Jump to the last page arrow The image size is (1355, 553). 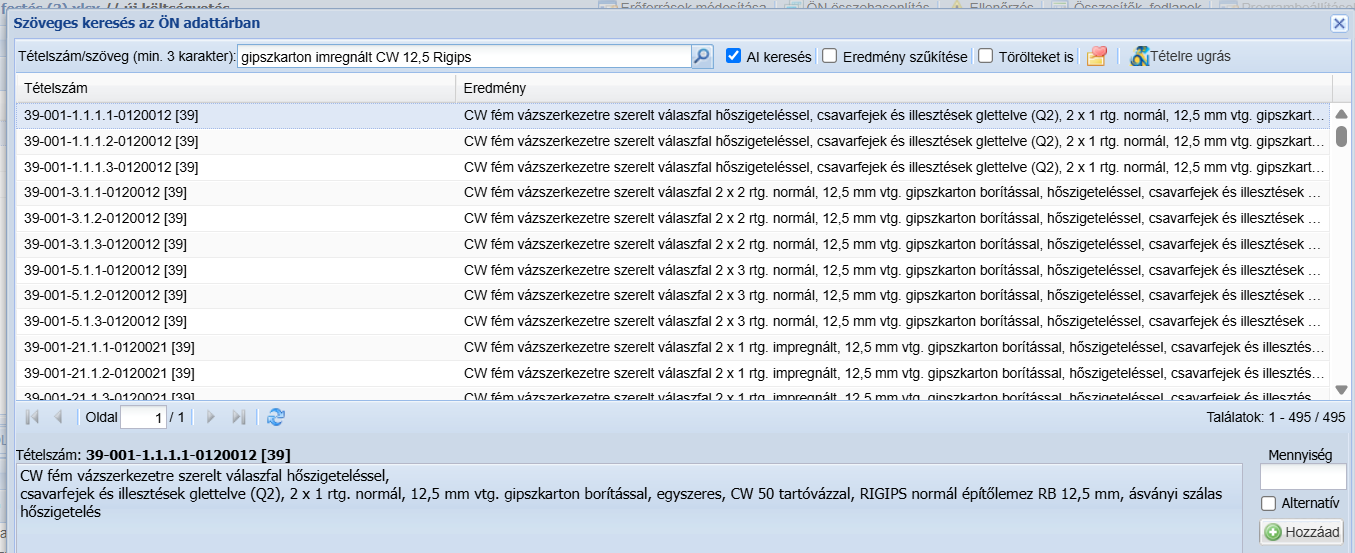(238, 417)
